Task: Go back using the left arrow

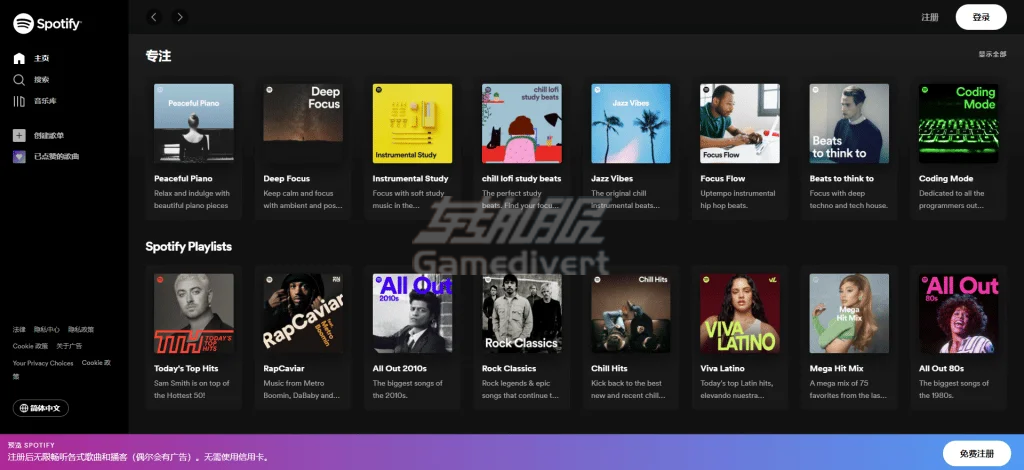Action: [153, 17]
